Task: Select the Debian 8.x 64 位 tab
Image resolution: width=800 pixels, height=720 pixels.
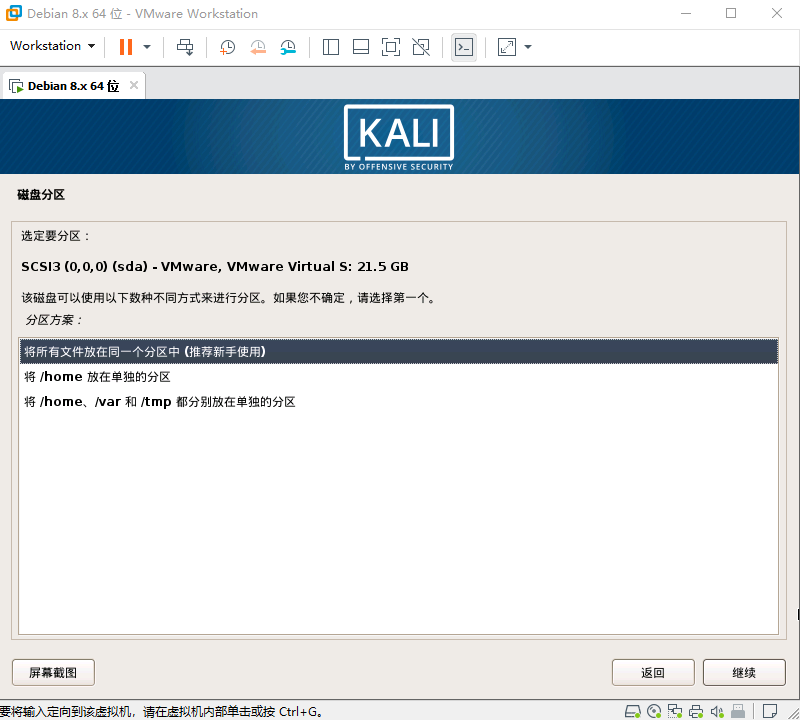Action: click(x=73, y=86)
